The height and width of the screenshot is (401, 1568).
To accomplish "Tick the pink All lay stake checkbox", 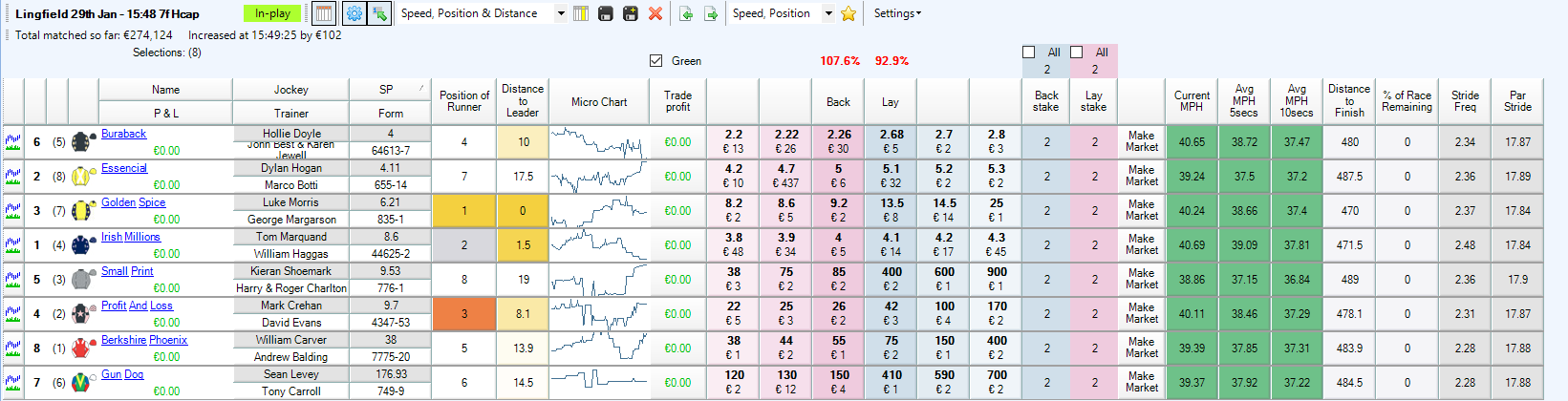I will pos(1077,53).
